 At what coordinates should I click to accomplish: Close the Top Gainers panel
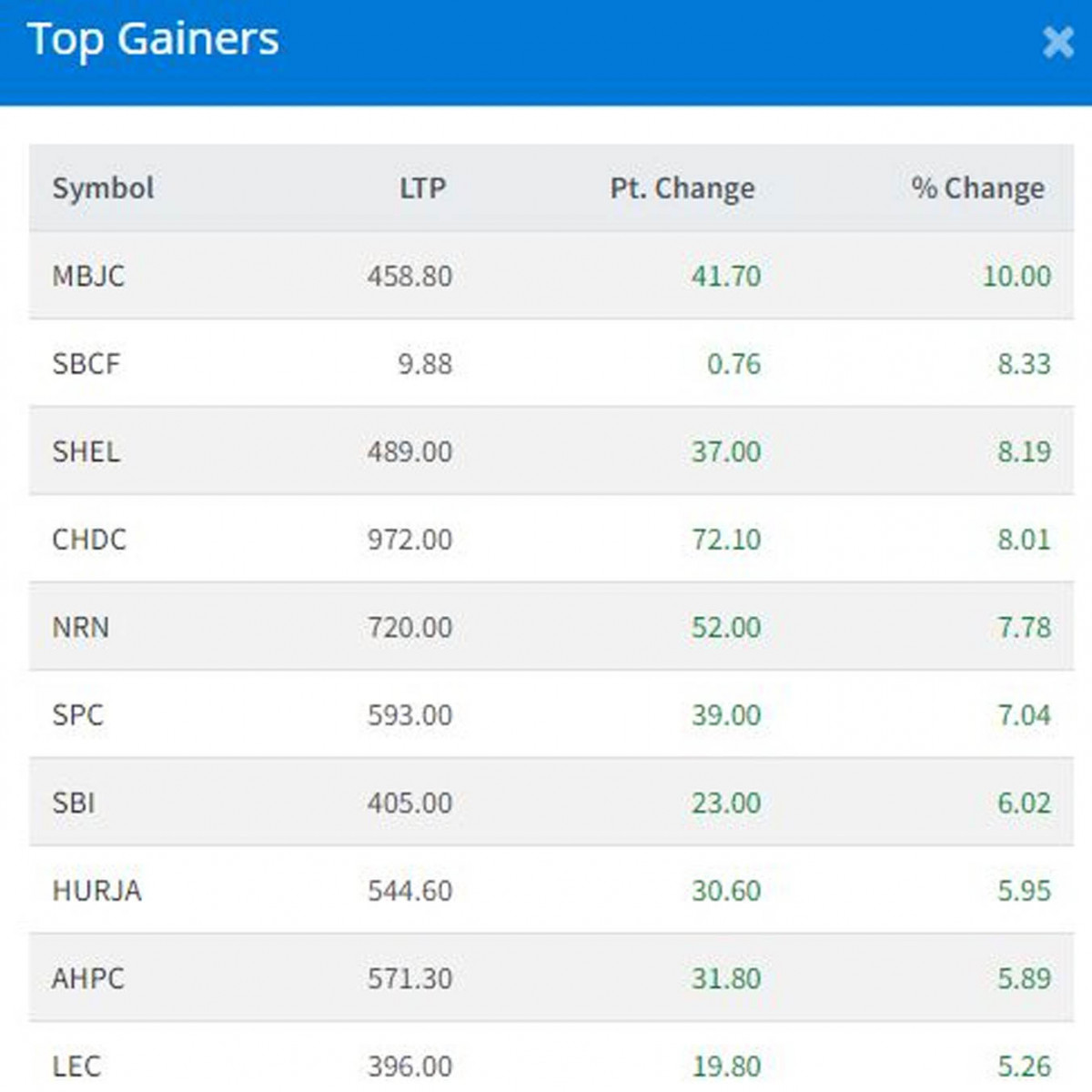pyautogui.click(x=1057, y=43)
